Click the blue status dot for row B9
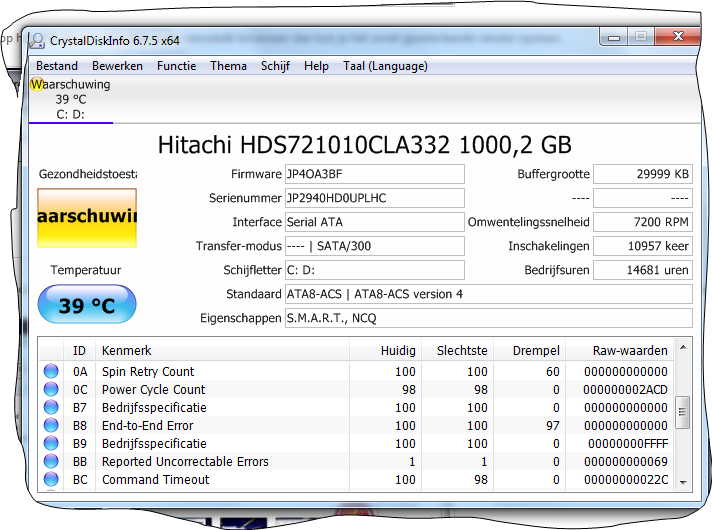 pyautogui.click(x=51, y=443)
